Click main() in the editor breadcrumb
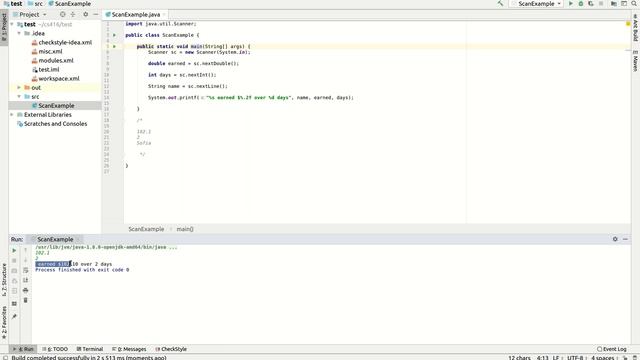Viewport: 640px width, 360px height. [185, 229]
